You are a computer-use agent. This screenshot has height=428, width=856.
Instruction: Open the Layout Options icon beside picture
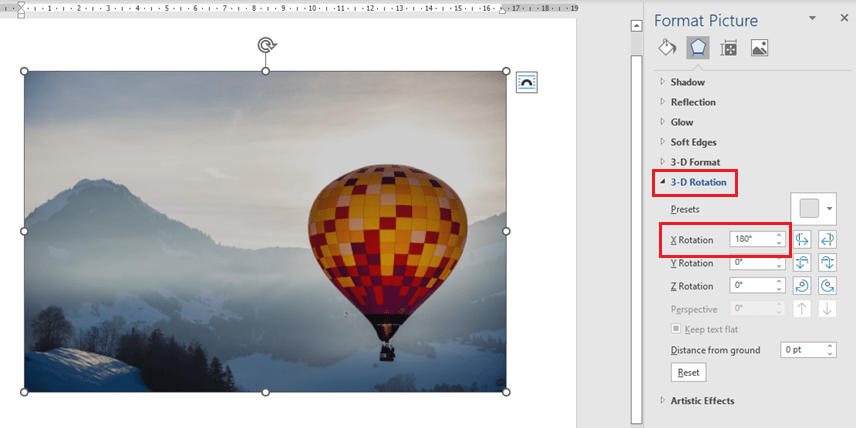click(x=527, y=82)
